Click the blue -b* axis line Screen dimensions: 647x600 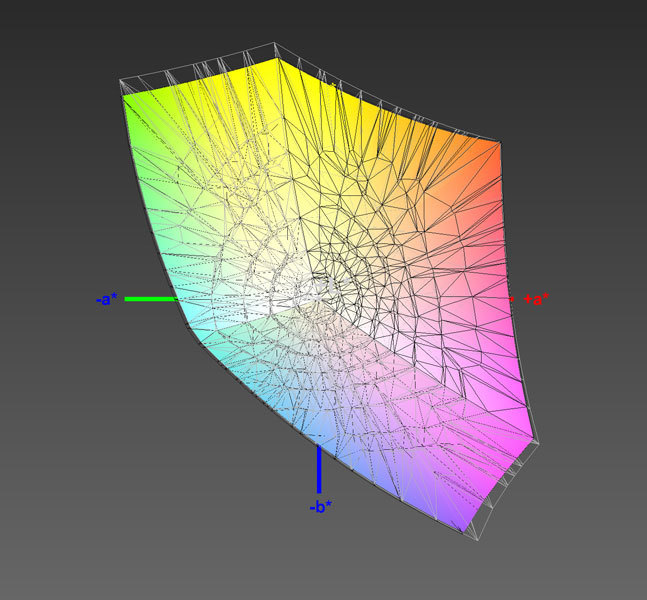(x=319, y=469)
